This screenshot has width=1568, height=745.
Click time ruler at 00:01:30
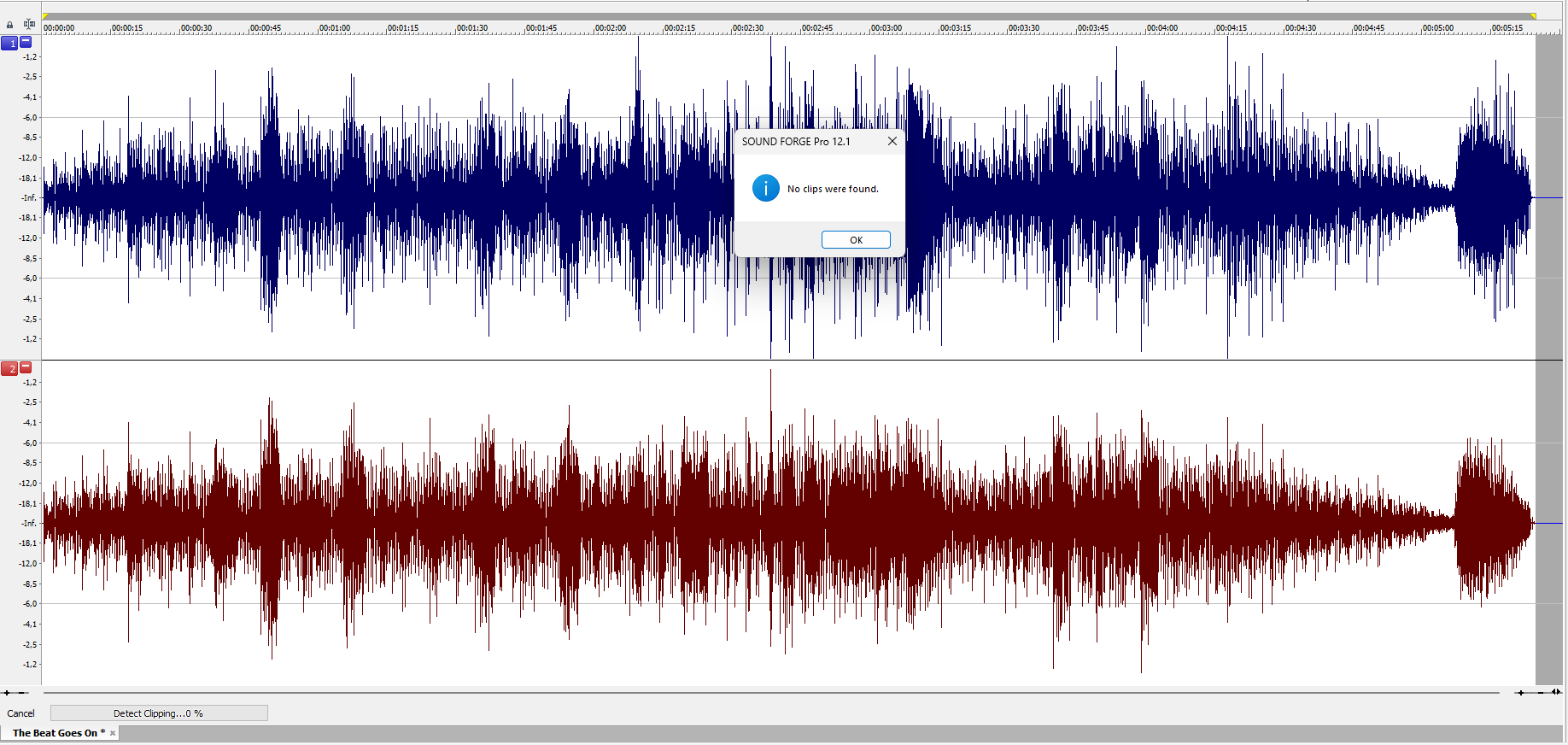tap(471, 28)
